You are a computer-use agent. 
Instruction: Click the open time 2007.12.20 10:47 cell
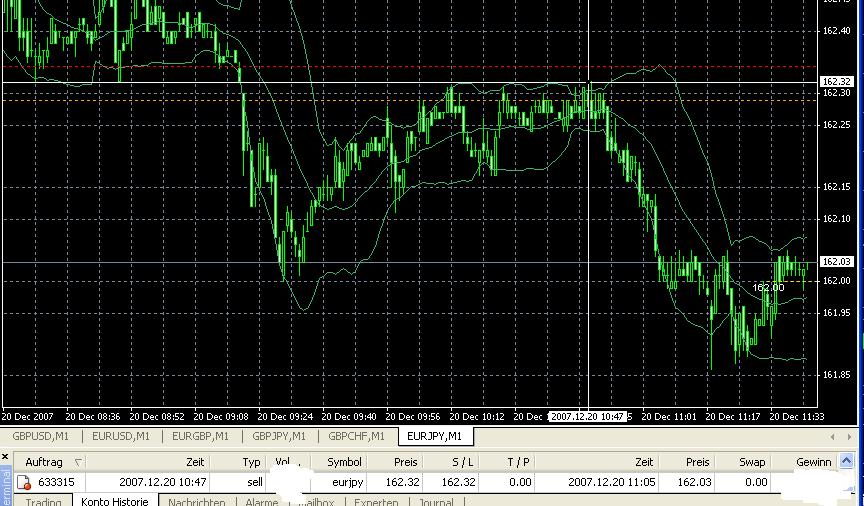point(163,482)
